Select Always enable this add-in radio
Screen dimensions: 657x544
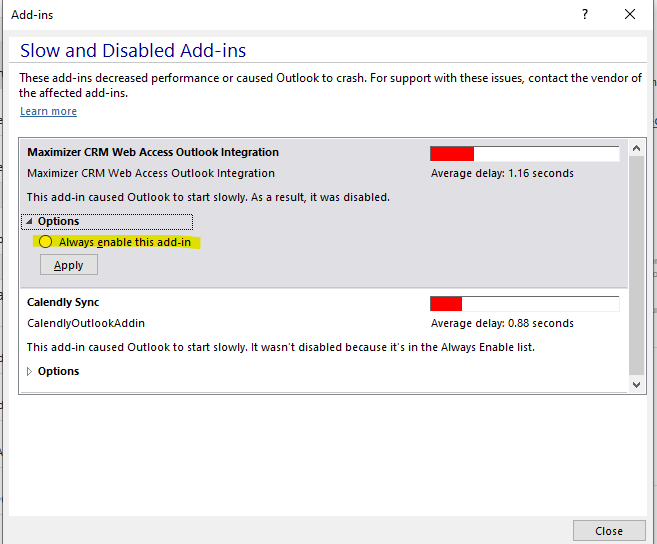[45, 242]
